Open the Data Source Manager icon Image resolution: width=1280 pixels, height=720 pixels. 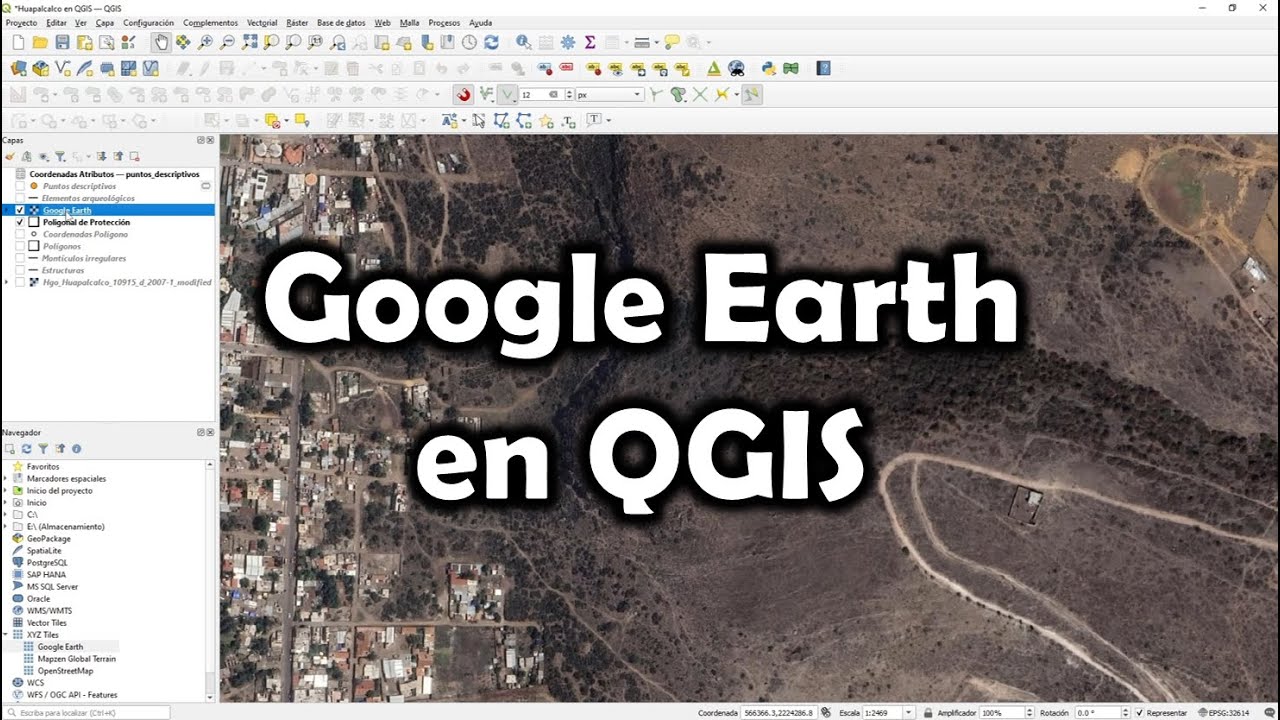[18, 69]
